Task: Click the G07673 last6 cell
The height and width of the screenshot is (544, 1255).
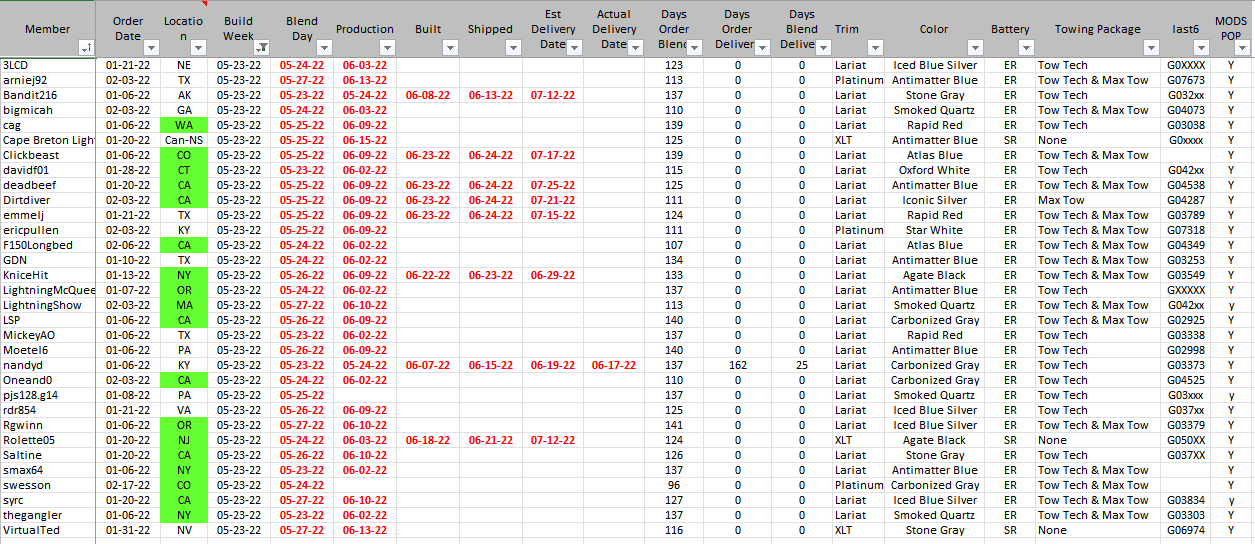Action: point(1186,80)
